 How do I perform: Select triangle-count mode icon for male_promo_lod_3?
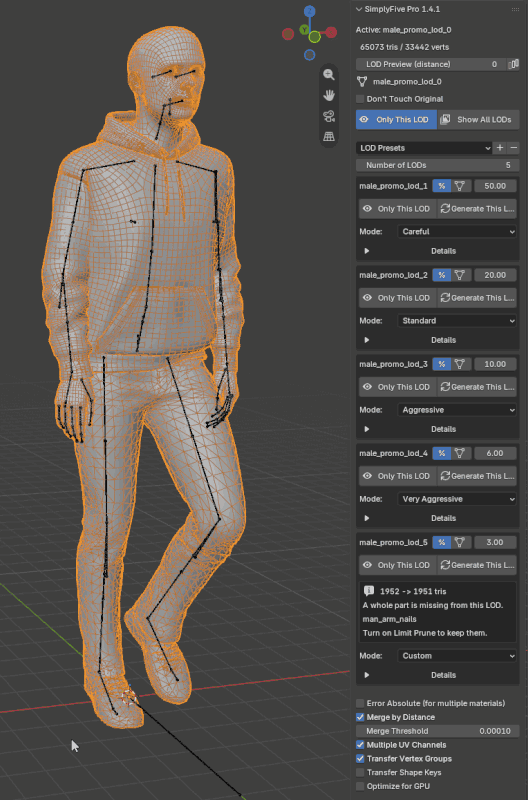click(460, 364)
